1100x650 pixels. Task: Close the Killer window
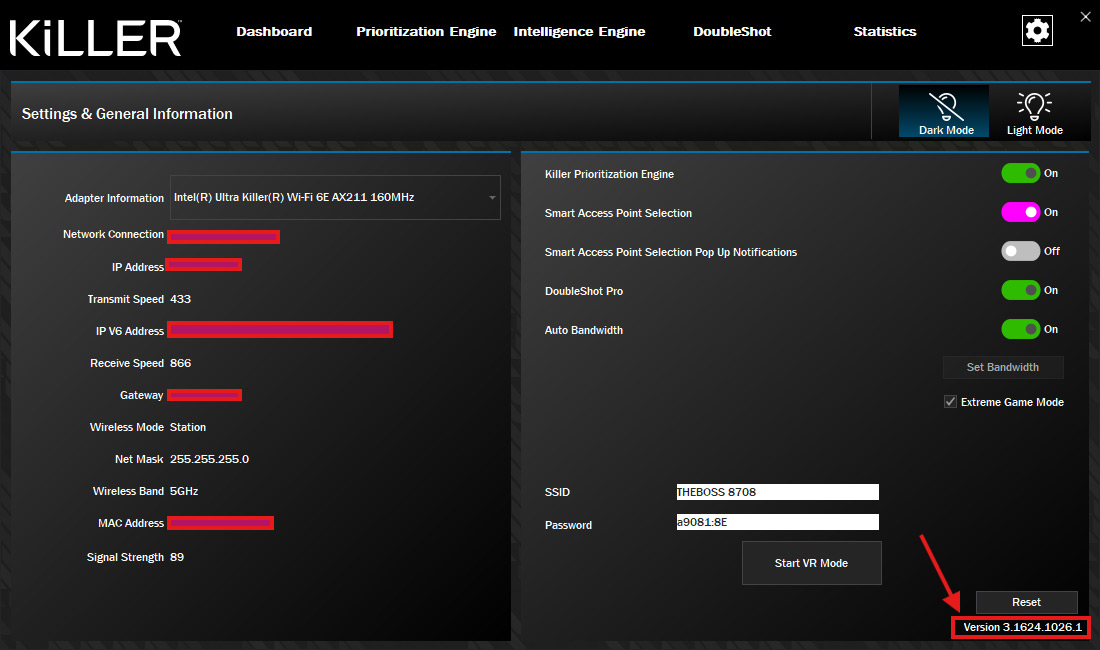tap(1085, 17)
